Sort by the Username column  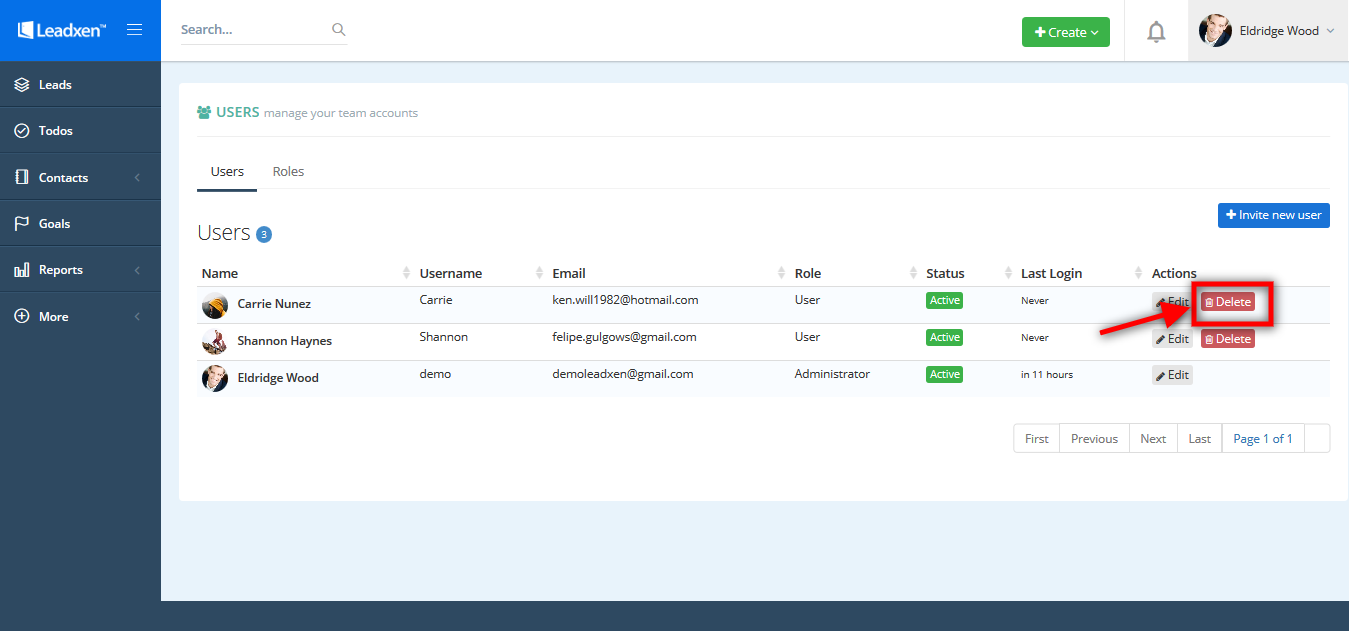[x=481, y=273]
